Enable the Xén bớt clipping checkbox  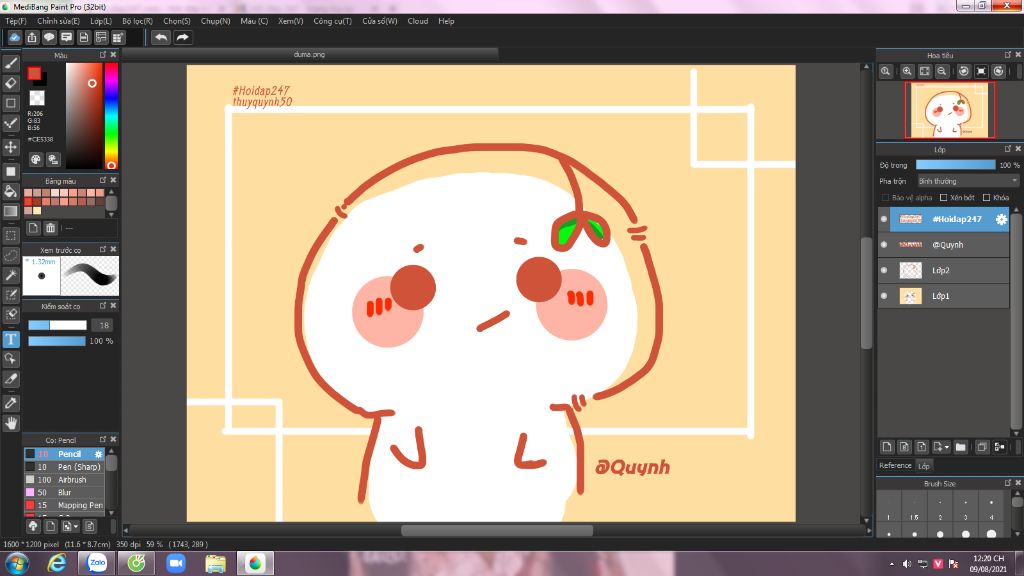point(943,197)
